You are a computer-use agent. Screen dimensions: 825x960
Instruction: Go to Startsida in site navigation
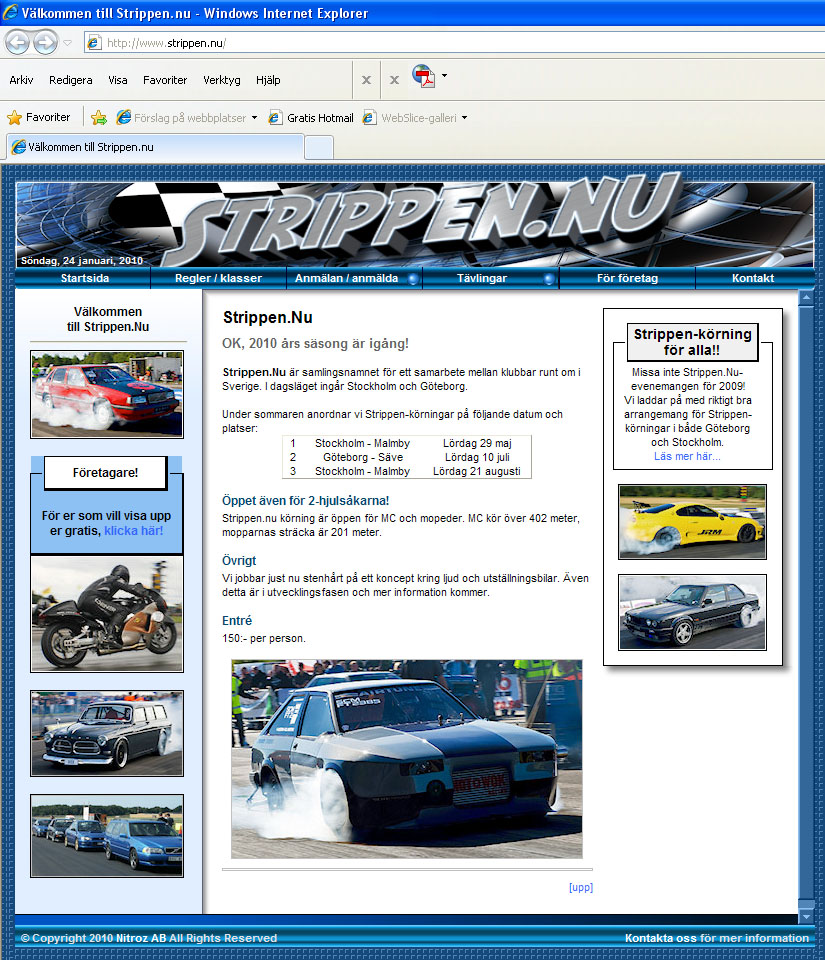coord(84,278)
